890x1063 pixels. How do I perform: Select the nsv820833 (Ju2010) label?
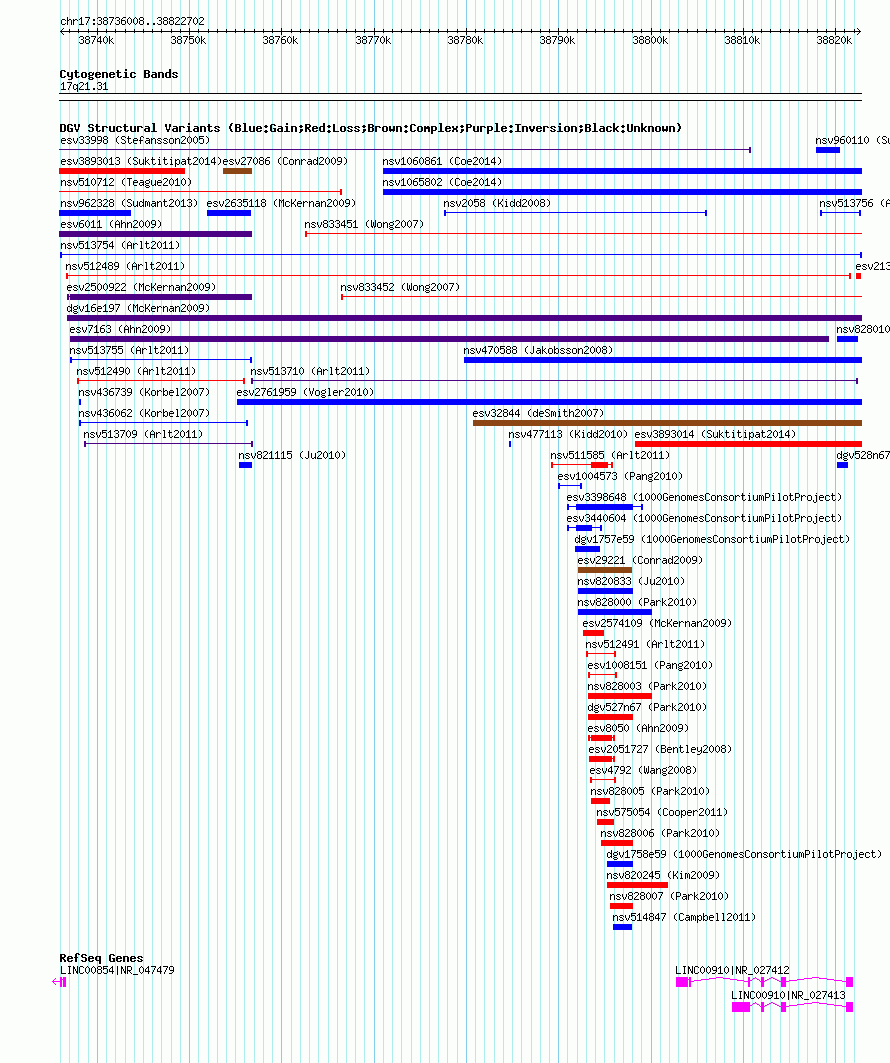631,582
